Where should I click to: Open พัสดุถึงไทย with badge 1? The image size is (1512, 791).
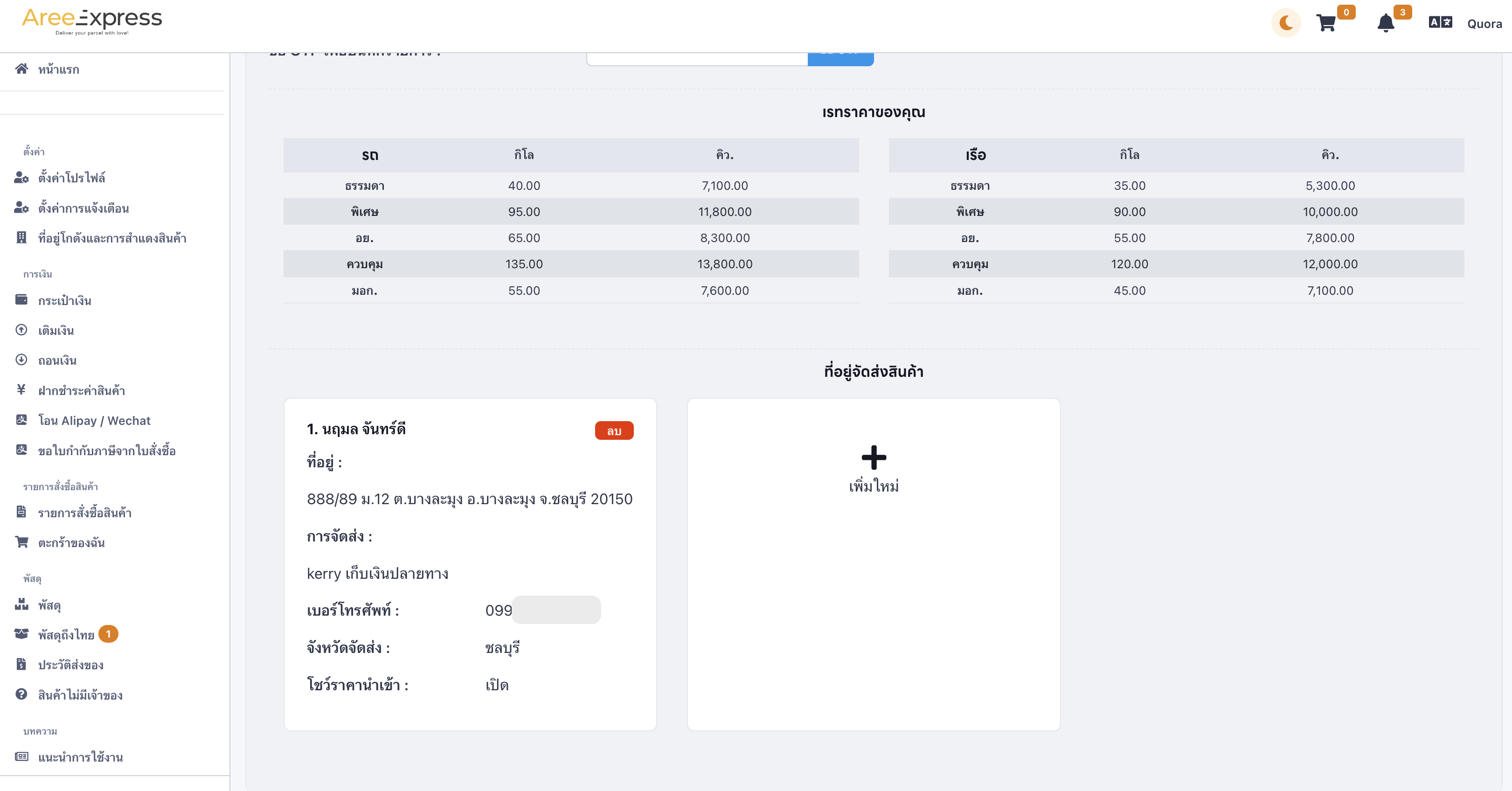click(66, 634)
